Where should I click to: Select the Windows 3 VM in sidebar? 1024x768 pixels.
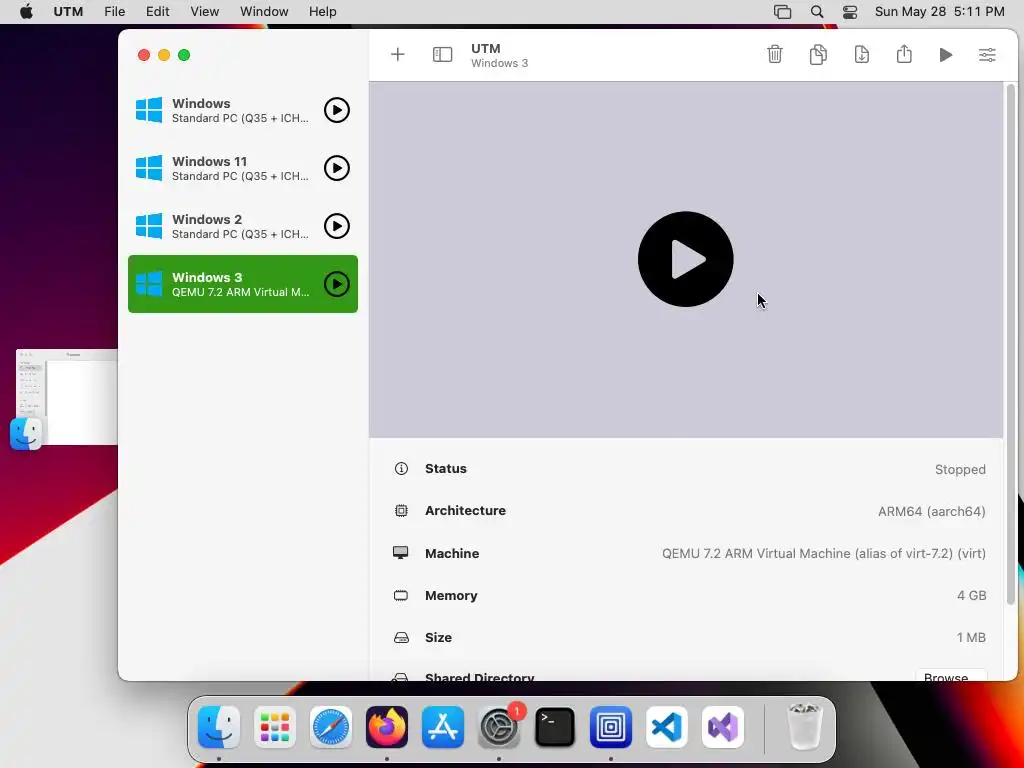coord(243,284)
